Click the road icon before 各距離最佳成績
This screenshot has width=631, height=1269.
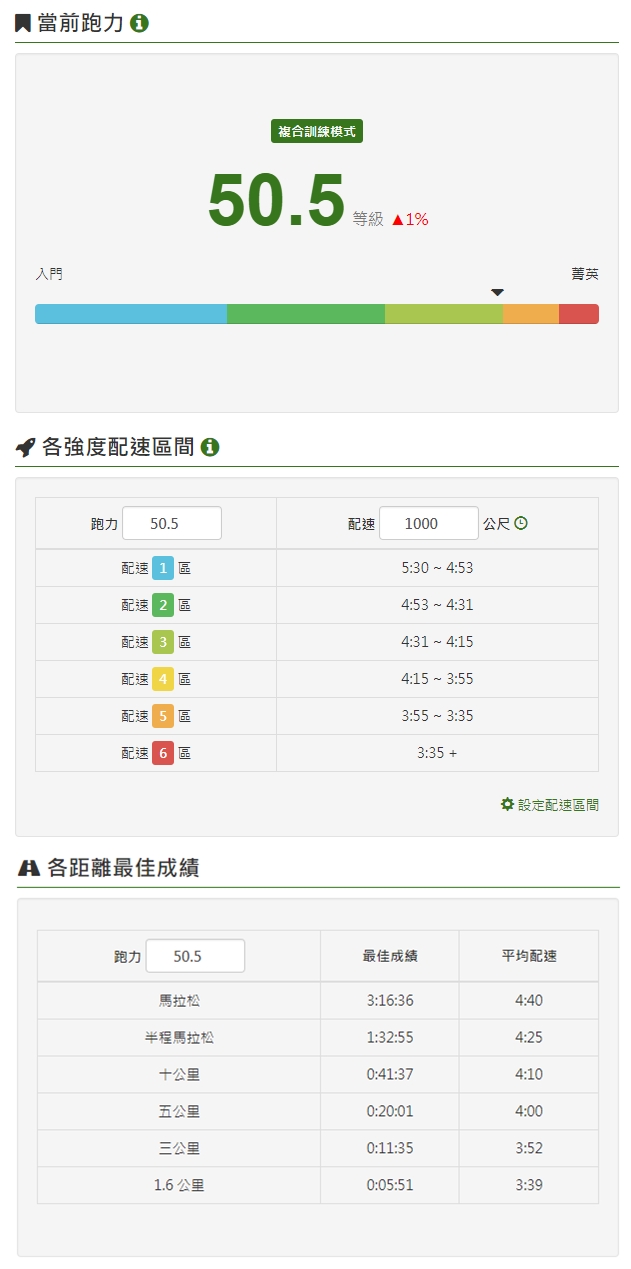[x=29, y=868]
